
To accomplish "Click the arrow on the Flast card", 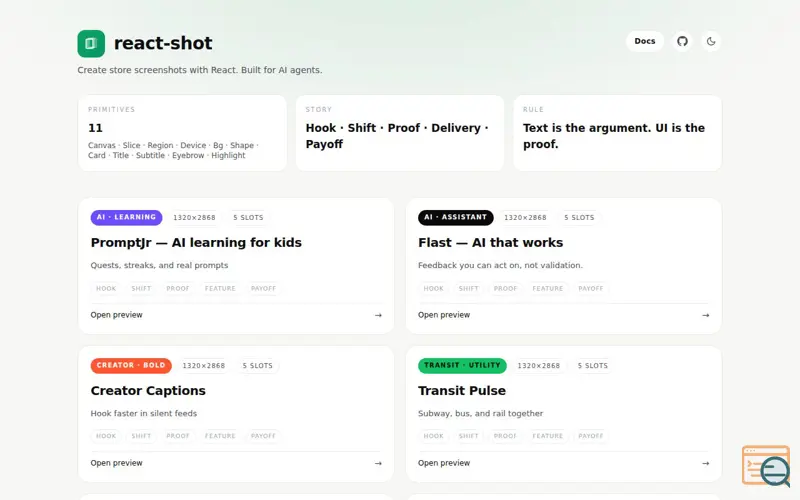I will coord(706,315).
